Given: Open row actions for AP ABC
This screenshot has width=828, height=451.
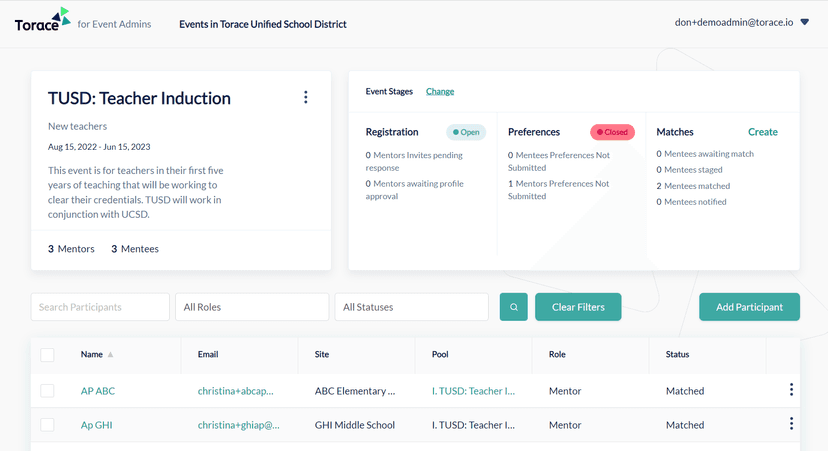Looking at the screenshot, I should point(791,390).
